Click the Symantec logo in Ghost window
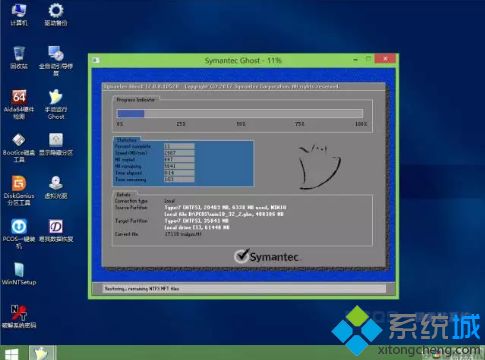 (x=266, y=256)
